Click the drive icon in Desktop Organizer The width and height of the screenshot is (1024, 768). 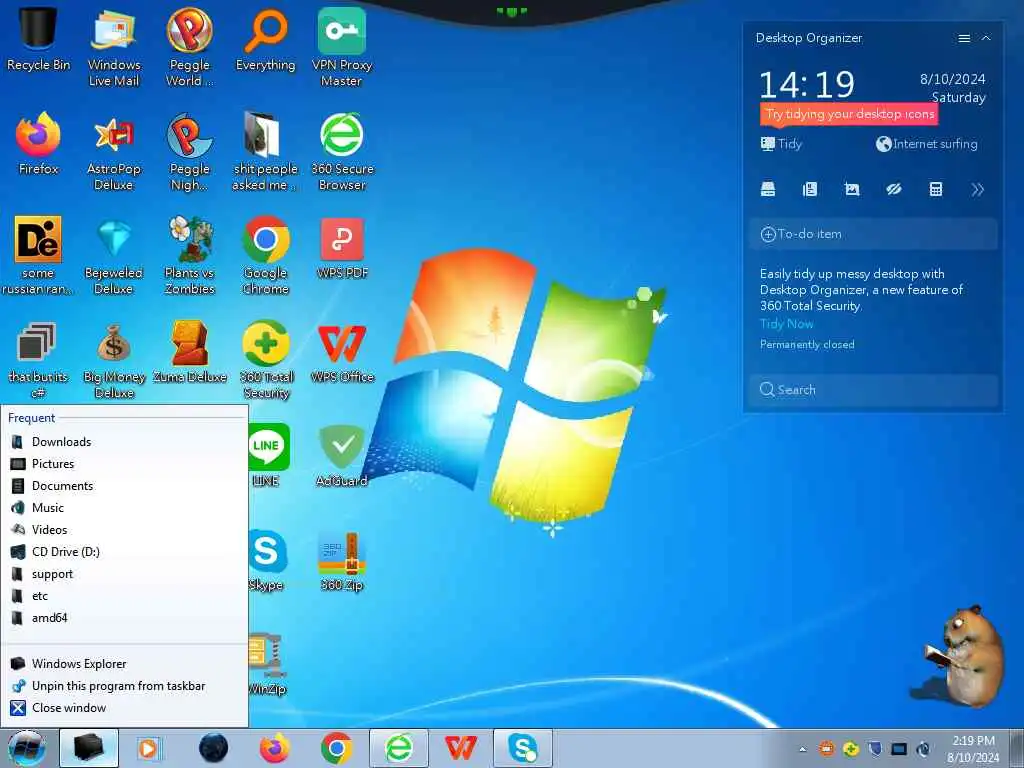click(x=768, y=189)
